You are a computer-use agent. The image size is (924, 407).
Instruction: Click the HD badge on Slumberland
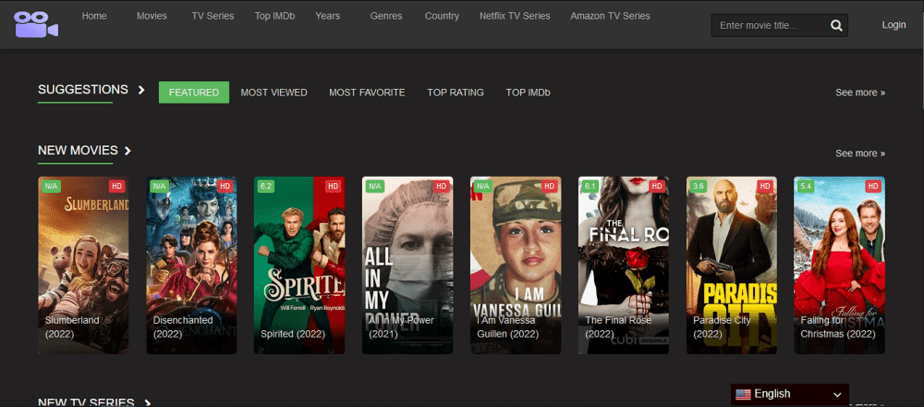click(x=117, y=186)
